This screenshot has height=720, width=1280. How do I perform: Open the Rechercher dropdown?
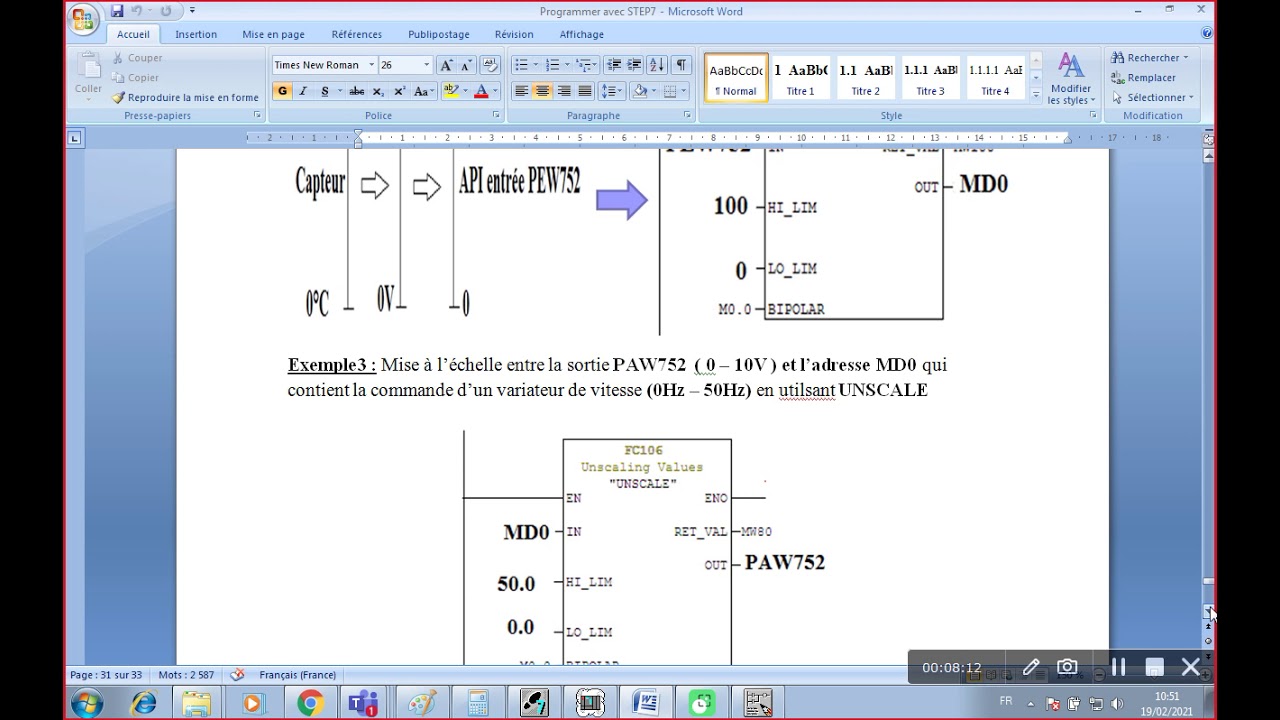tap(1150, 58)
